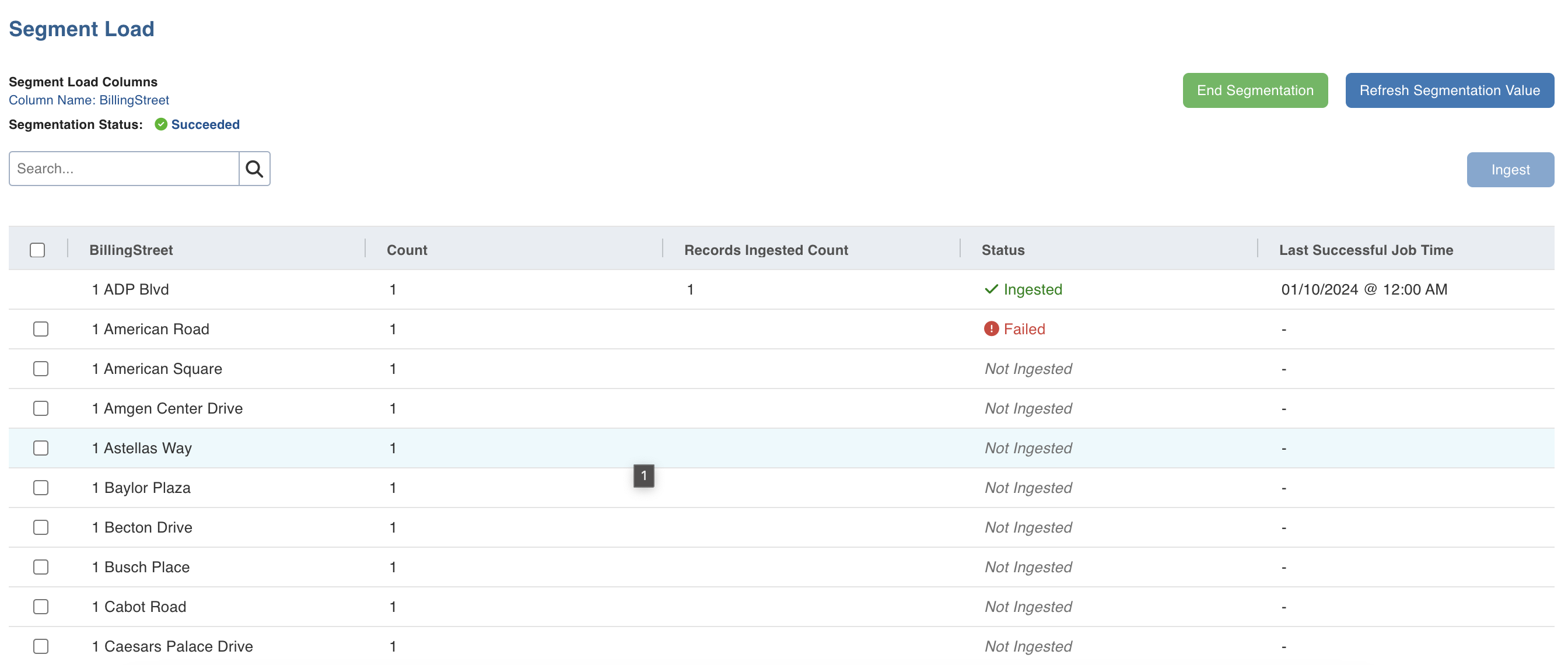Click Records Ingested Count column header

point(766,250)
